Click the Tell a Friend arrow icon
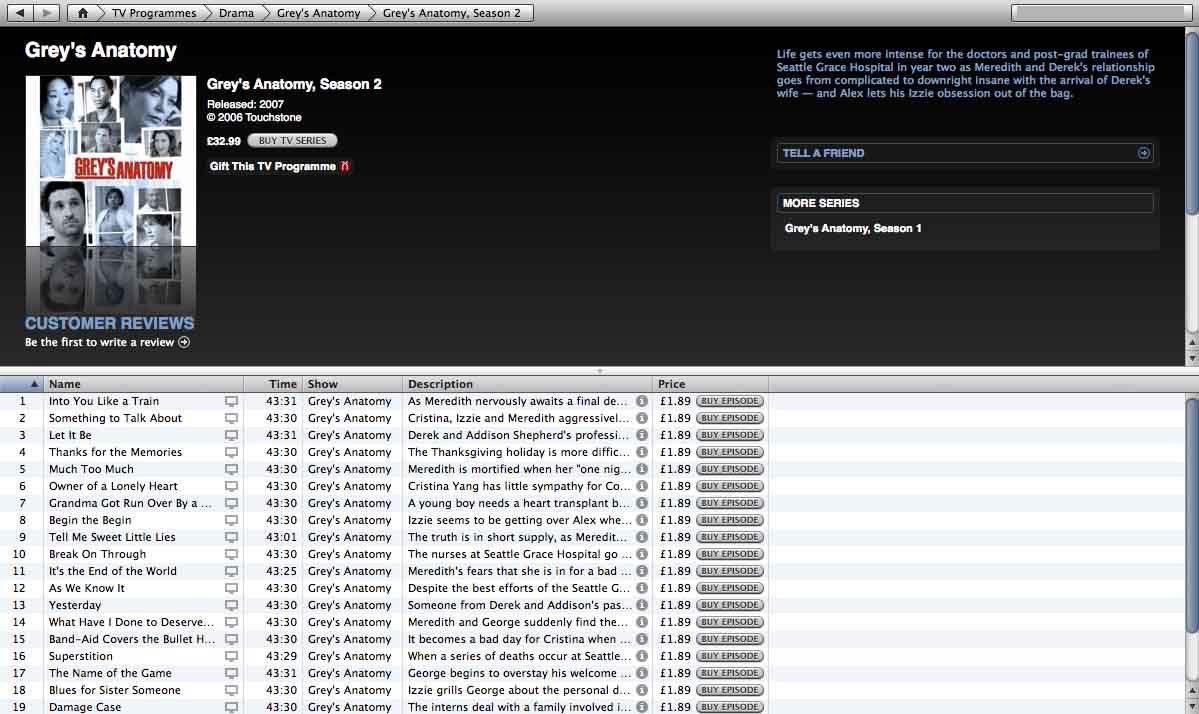Image resolution: width=1199 pixels, height=714 pixels. tap(1143, 153)
